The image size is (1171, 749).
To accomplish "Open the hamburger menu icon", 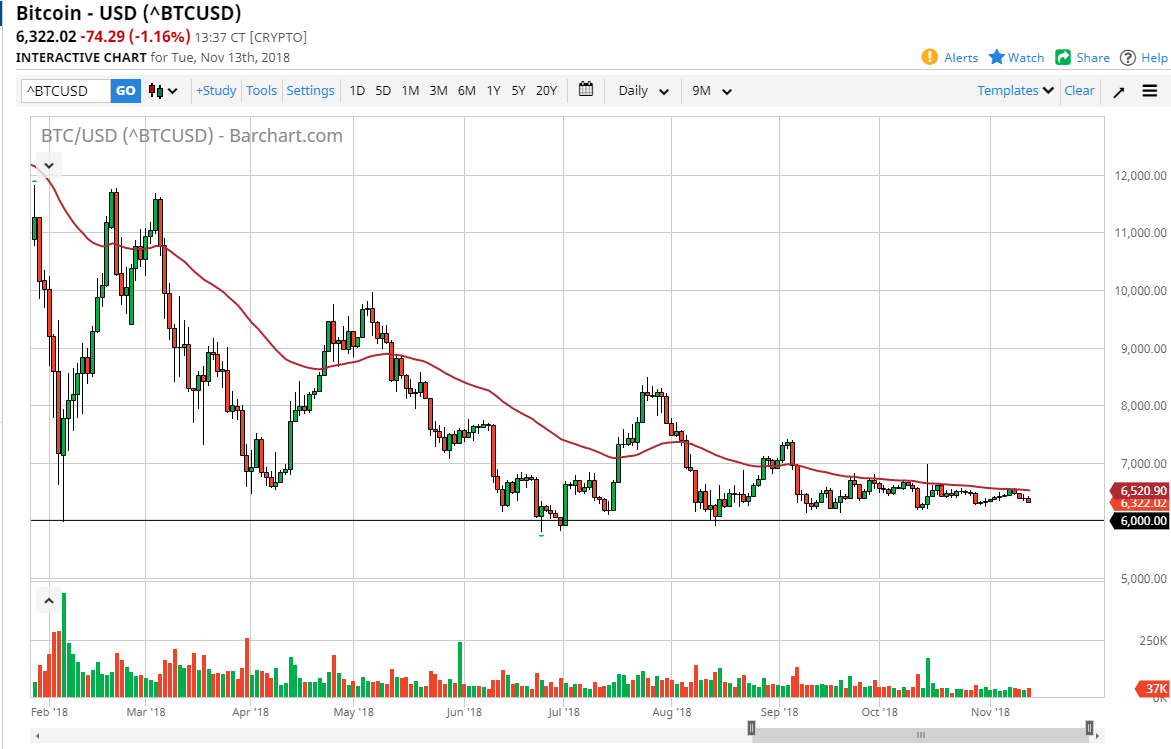I will click(1150, 91).
